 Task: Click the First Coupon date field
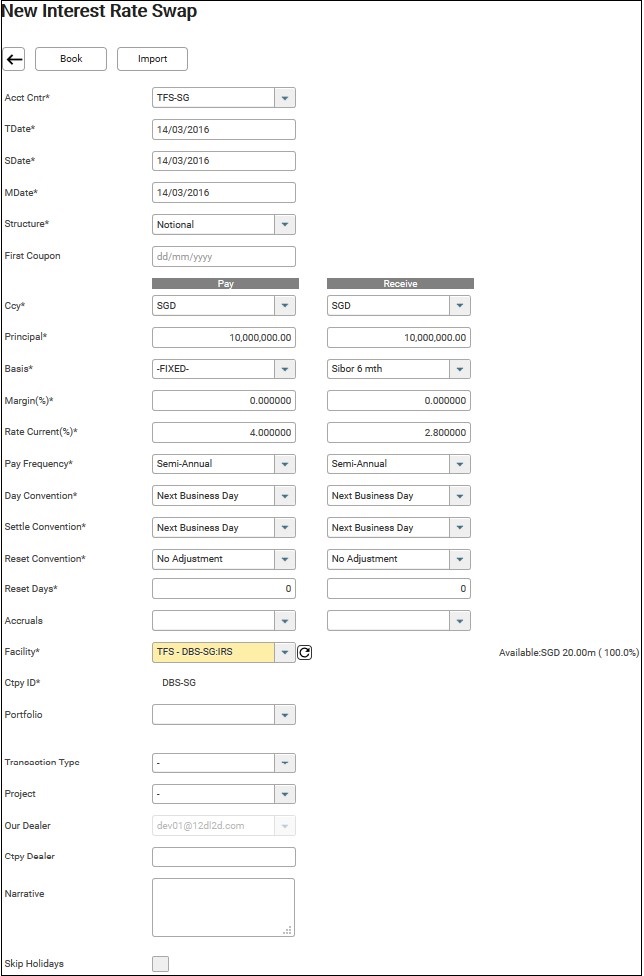[224, 257]
